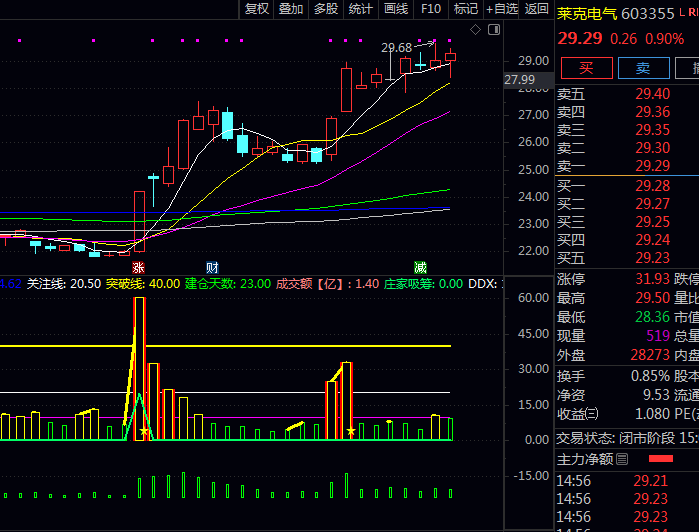Open the 画线 drawing tools
The width and height of the screenshot is (699, 532).
(x=396, y=9)
